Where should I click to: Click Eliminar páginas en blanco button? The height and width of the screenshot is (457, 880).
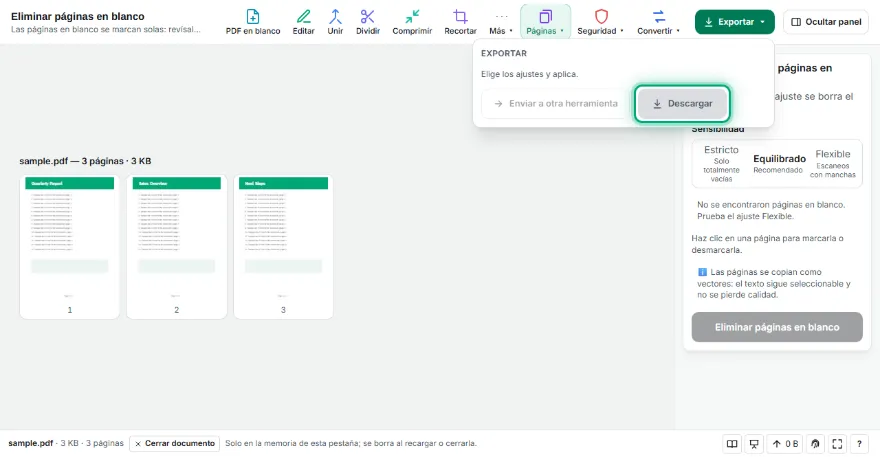coord(777,327)
